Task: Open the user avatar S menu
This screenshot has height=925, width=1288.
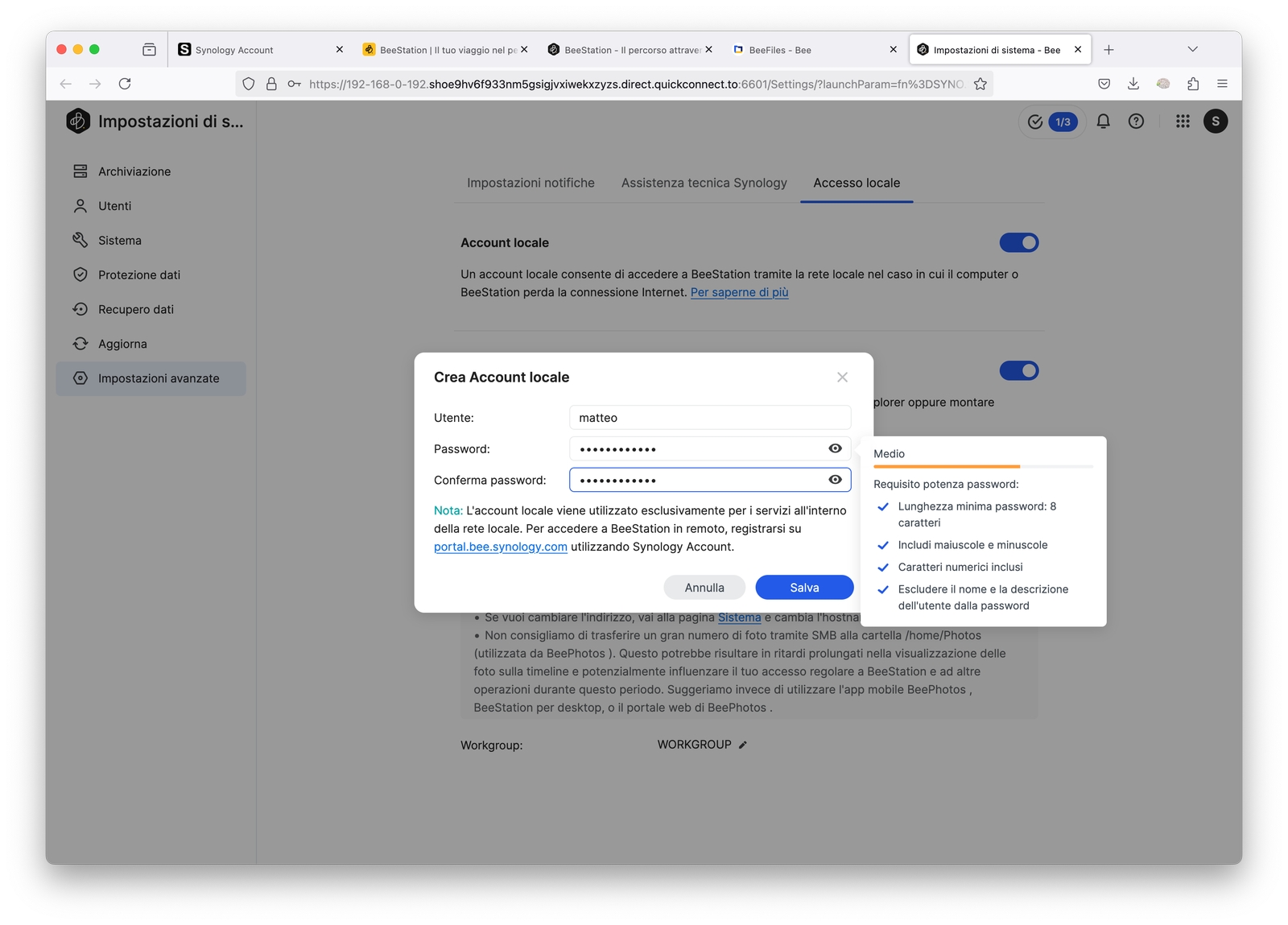Action: coord(1216,122)
